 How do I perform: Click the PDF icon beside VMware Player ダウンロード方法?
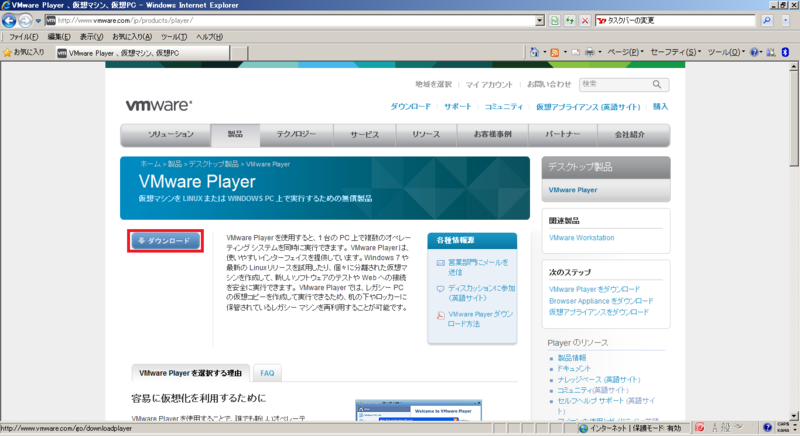pos(440,316)
